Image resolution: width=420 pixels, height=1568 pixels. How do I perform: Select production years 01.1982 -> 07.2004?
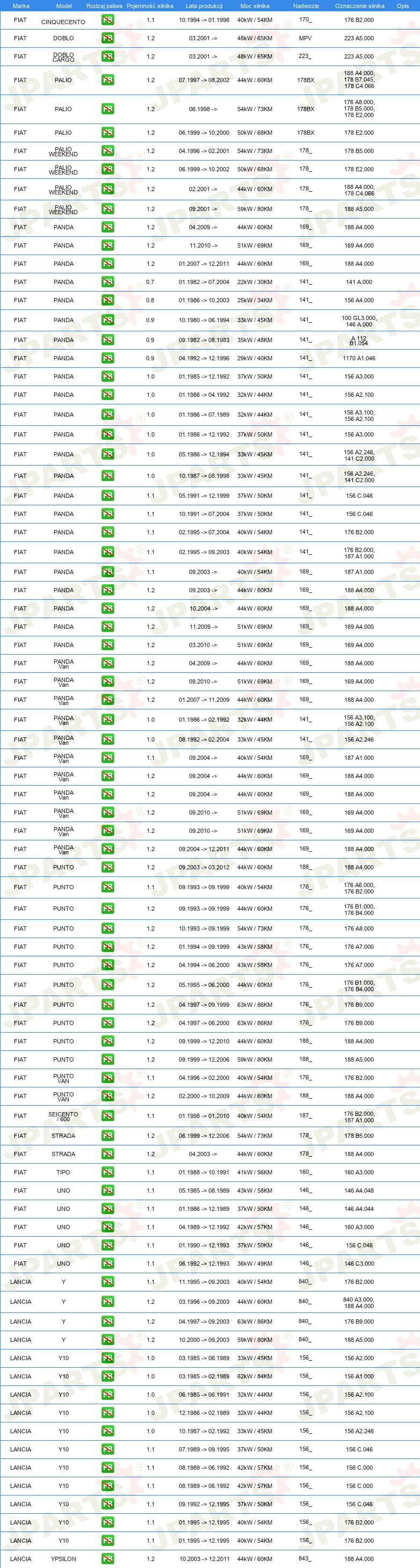(x=204, y=282)
